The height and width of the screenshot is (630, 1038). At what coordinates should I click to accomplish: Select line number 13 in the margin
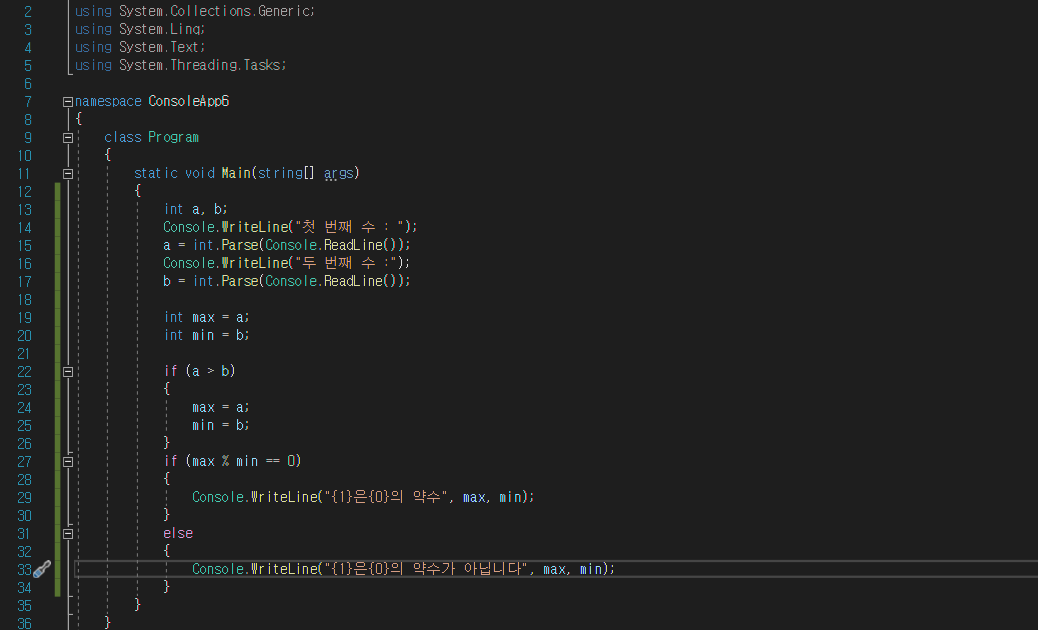tap(24, 210)
